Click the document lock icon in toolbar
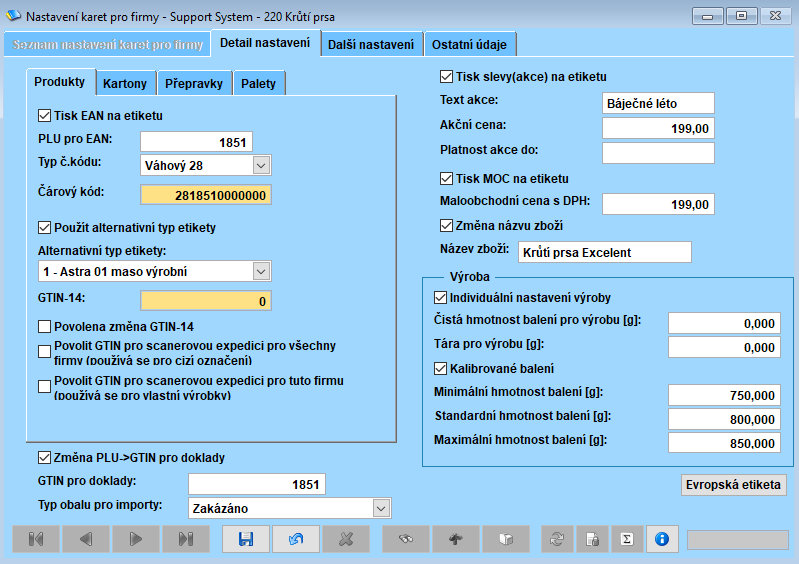The image size is (799, 564). click(x=592, y=539)
